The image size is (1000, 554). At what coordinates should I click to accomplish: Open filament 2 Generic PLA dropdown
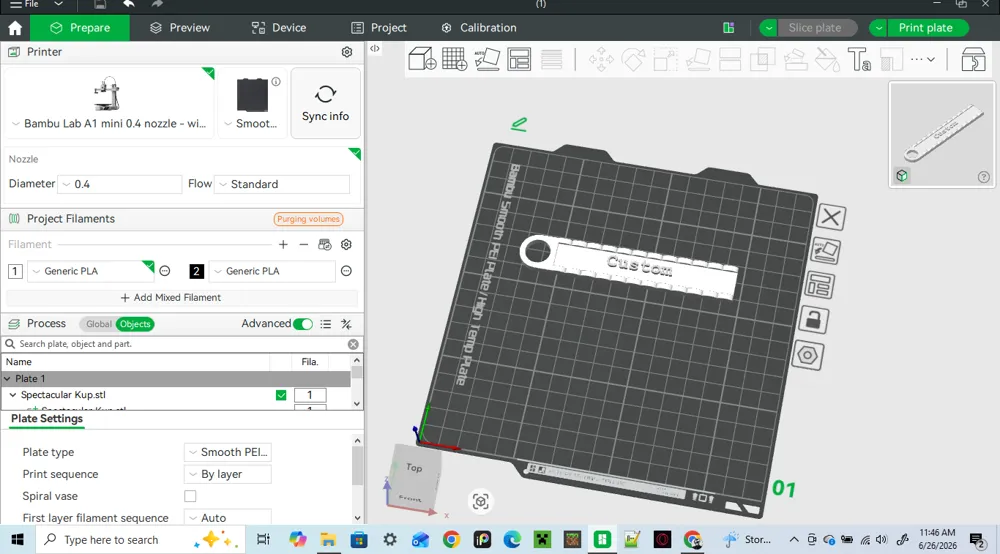[x=272, y=271]
